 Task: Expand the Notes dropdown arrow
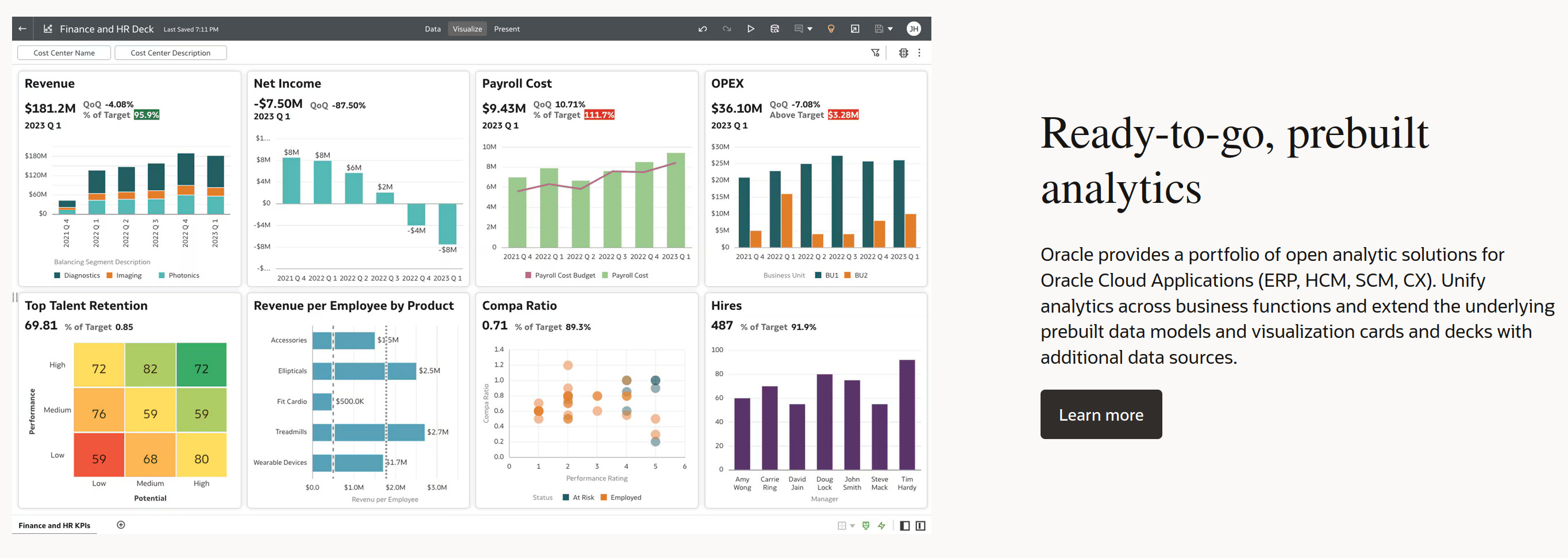tap(809, 29)
